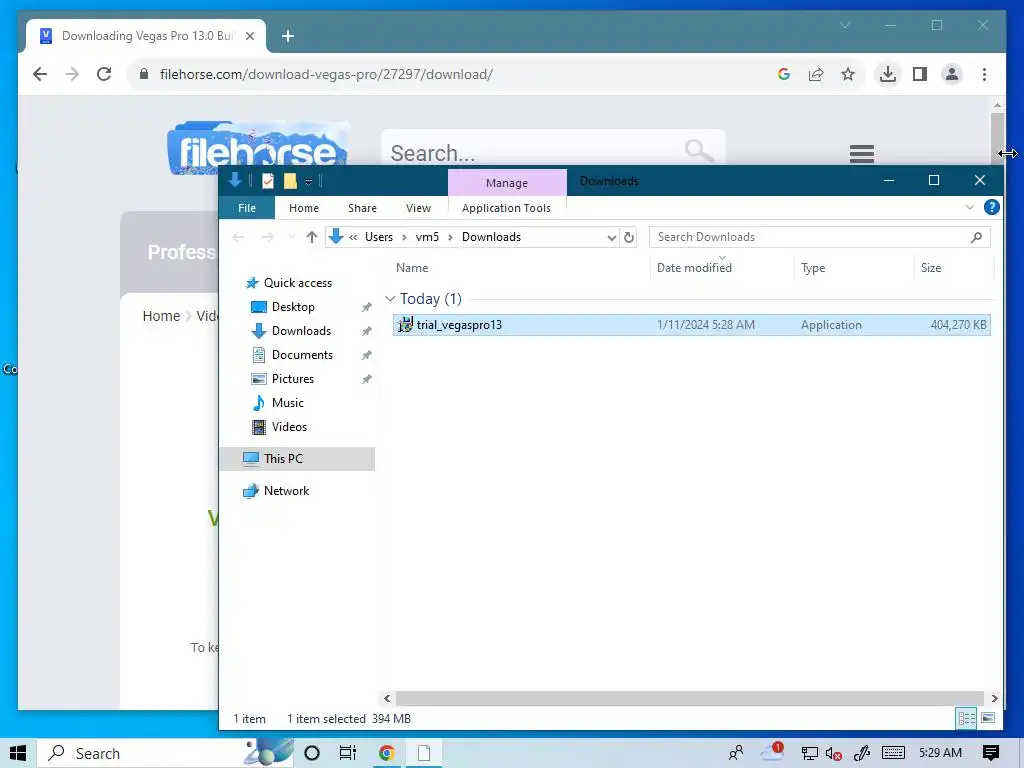
Task: Click the search magnifier in Search Downloads
Action: [976, 237]
